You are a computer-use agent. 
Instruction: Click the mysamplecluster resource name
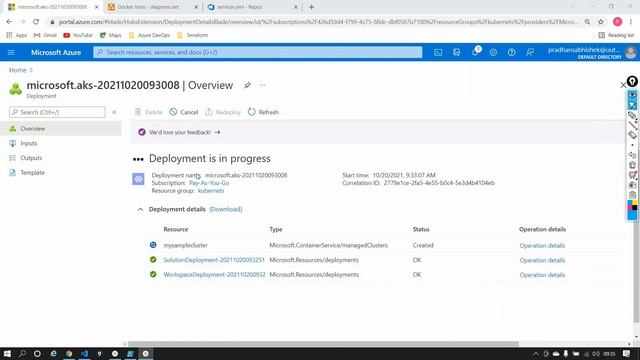click(185, 245)
